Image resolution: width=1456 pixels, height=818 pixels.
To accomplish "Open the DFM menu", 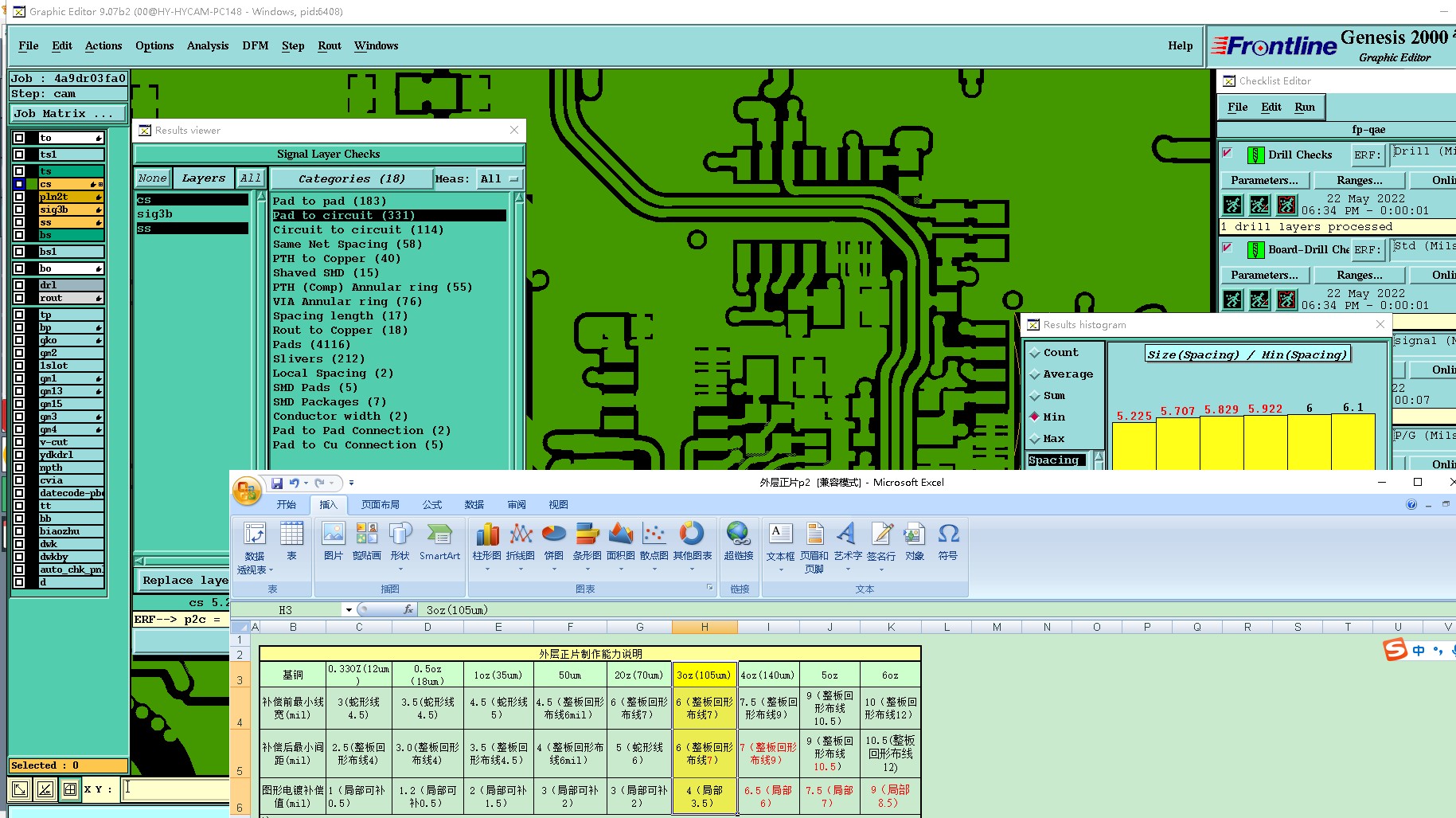I will (x=255, y=46).
